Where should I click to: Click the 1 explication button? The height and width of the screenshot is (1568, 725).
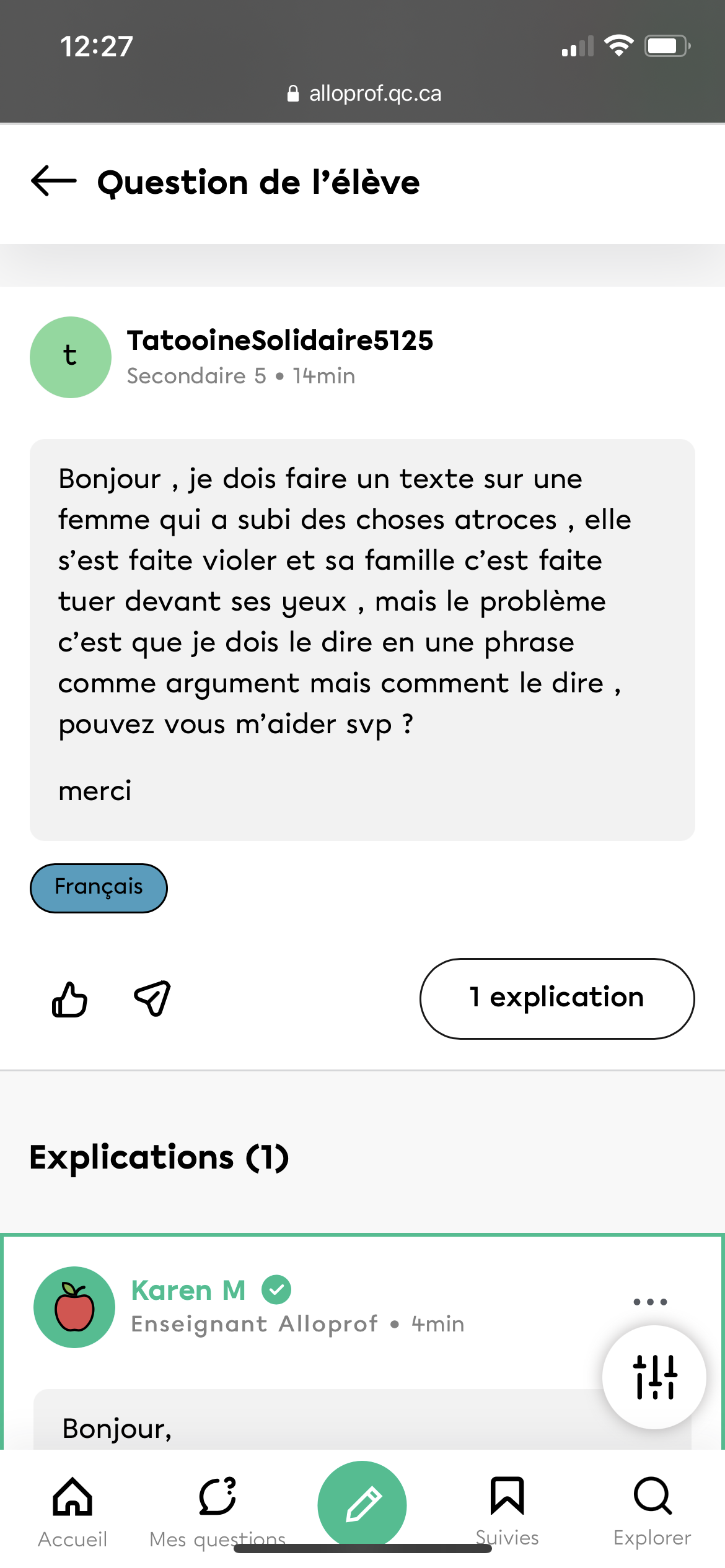[x=557, y=998]
